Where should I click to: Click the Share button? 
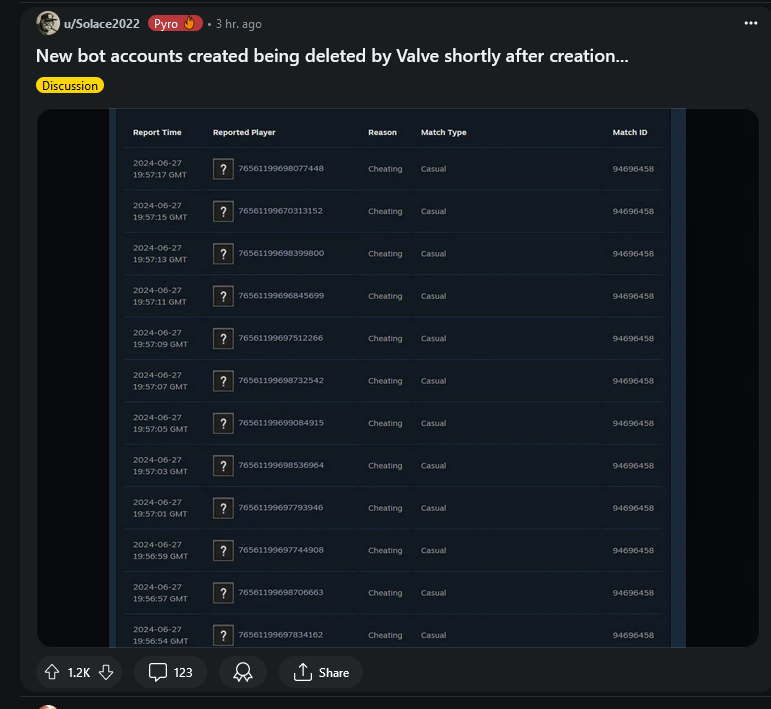[x=321, y=672]
